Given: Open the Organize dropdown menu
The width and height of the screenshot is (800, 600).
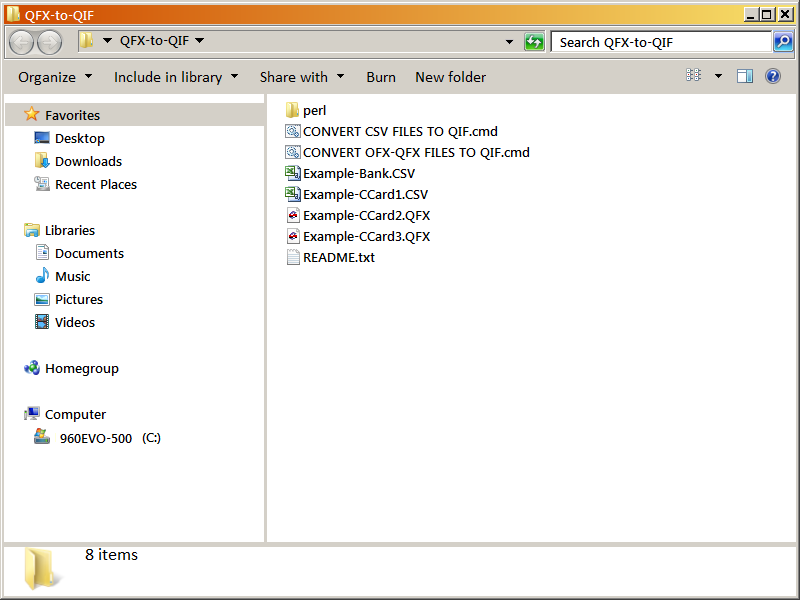Looking at the screenshot, I should (x=55, y=77).
